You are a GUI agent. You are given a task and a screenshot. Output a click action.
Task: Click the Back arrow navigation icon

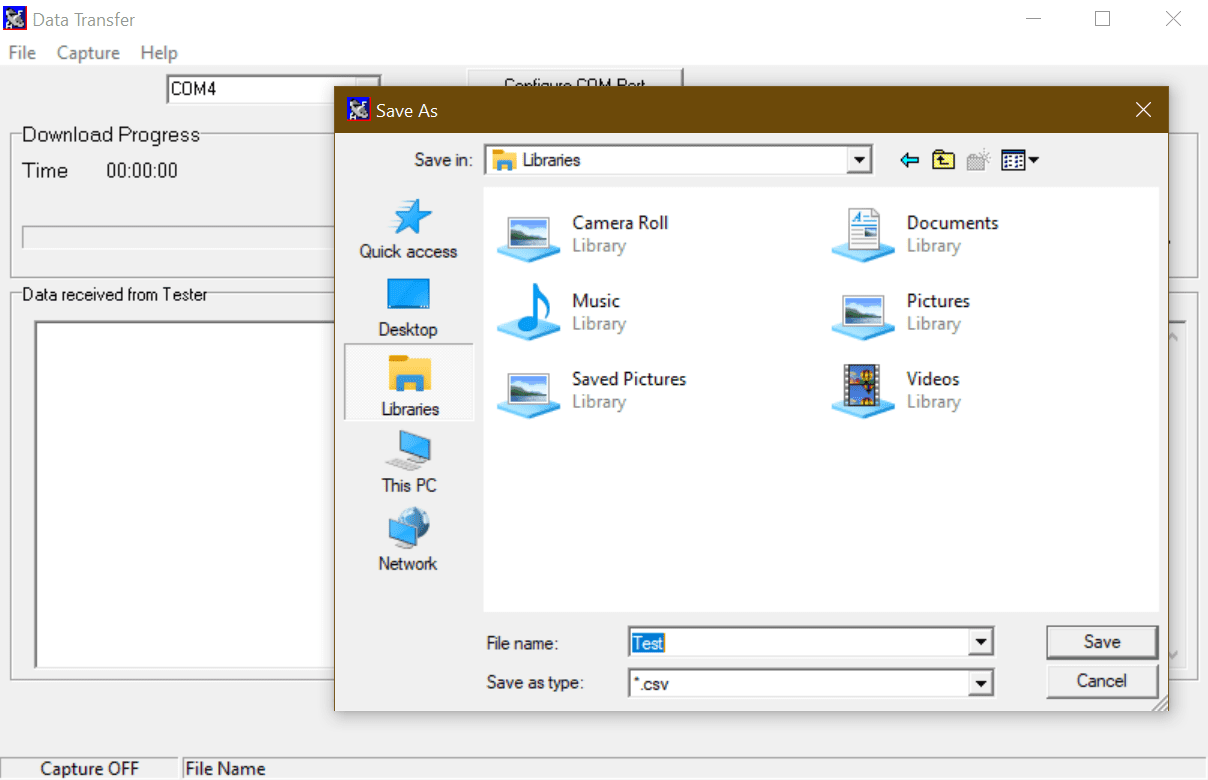[909, 160]
